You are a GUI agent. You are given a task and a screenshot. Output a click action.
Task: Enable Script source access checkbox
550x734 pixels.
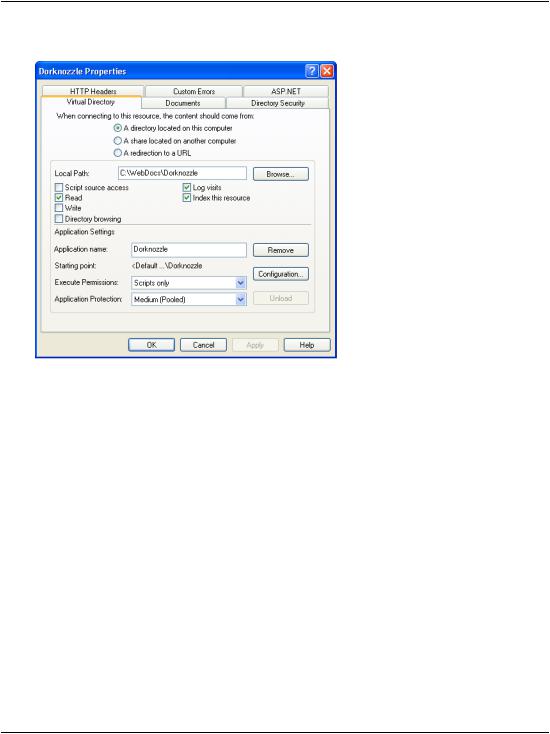click(59, 187)
